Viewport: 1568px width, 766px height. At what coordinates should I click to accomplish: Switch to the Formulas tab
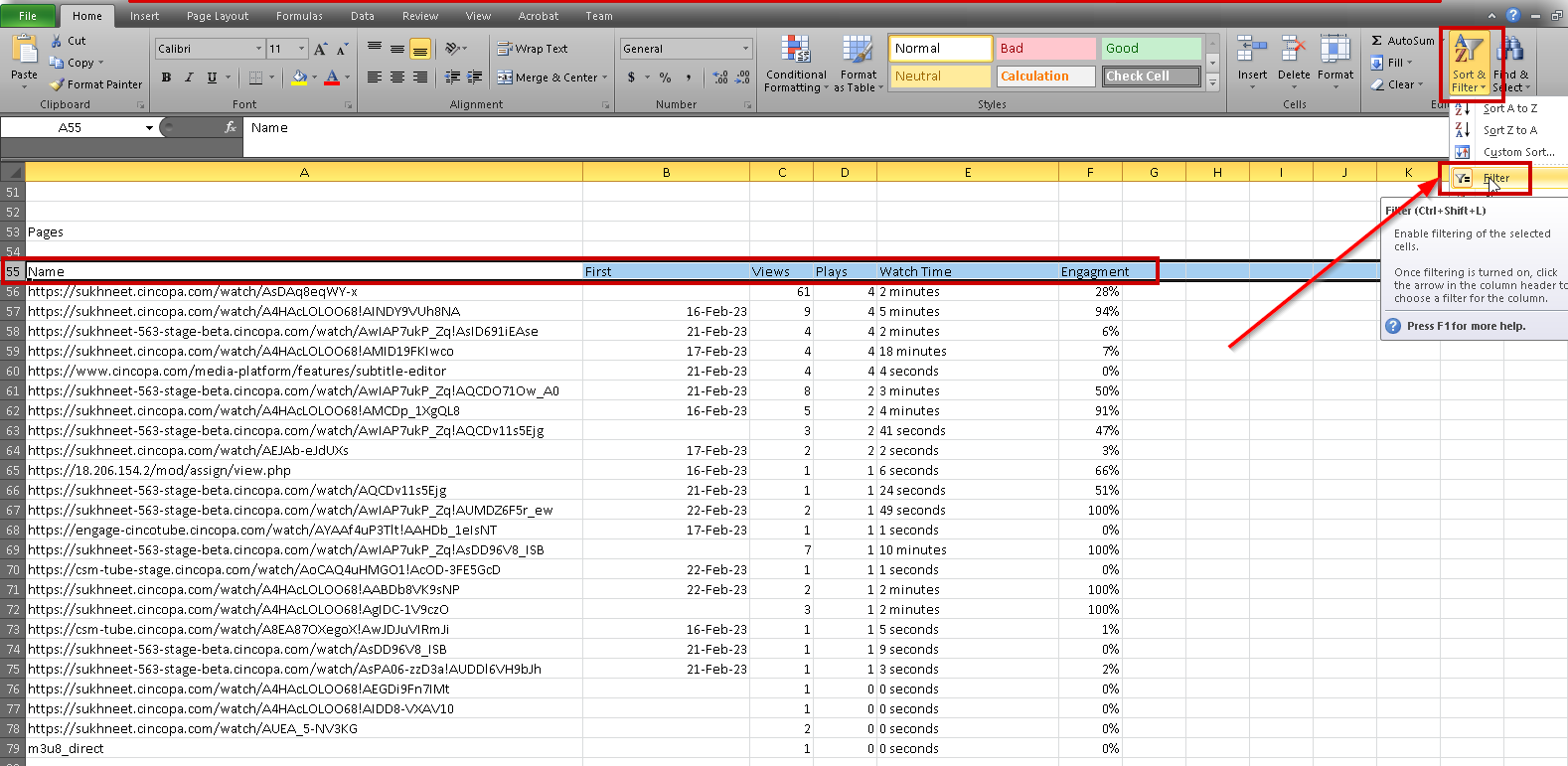[x=299, y=16]
